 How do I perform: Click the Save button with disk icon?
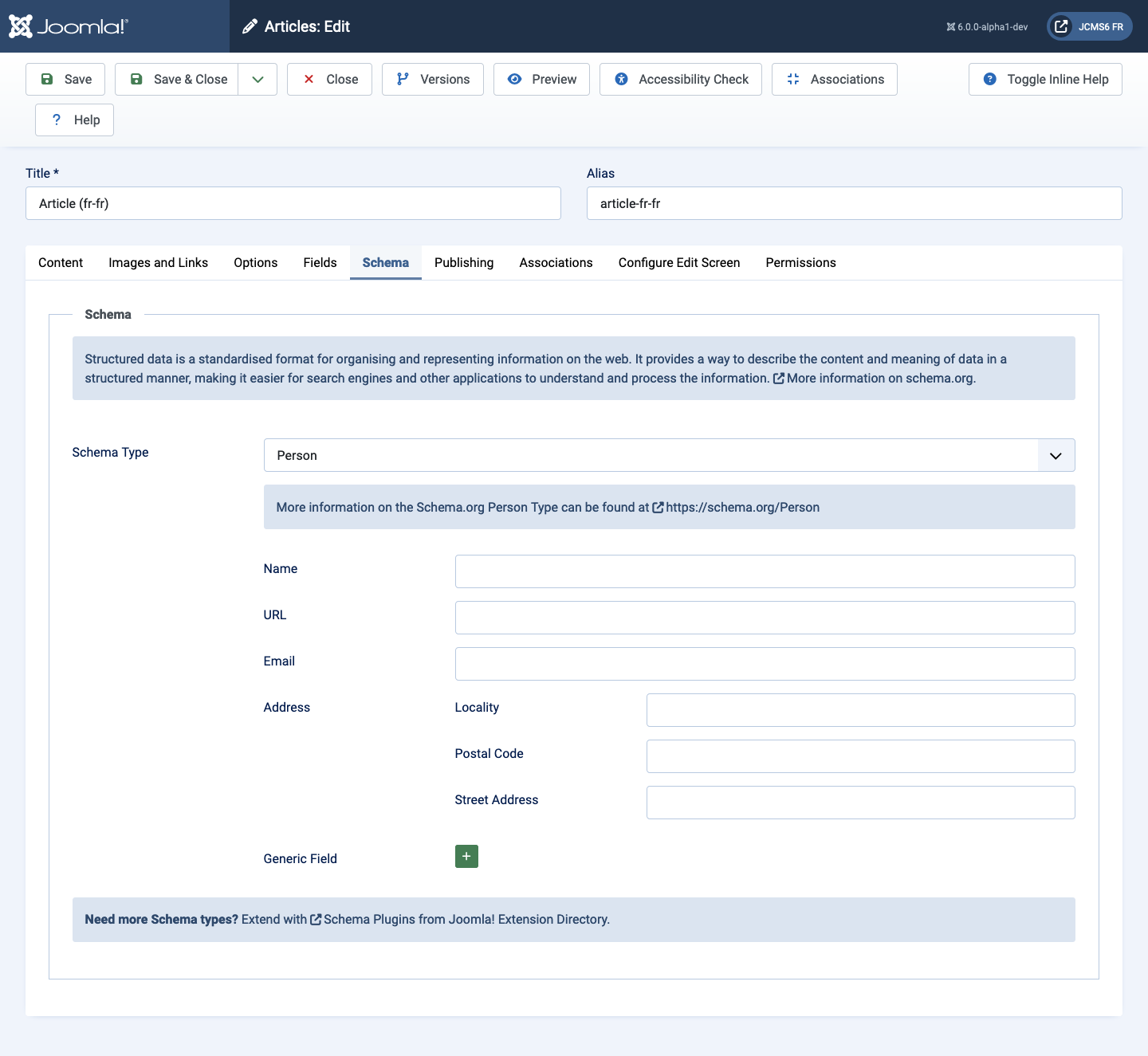click(65, 79)
